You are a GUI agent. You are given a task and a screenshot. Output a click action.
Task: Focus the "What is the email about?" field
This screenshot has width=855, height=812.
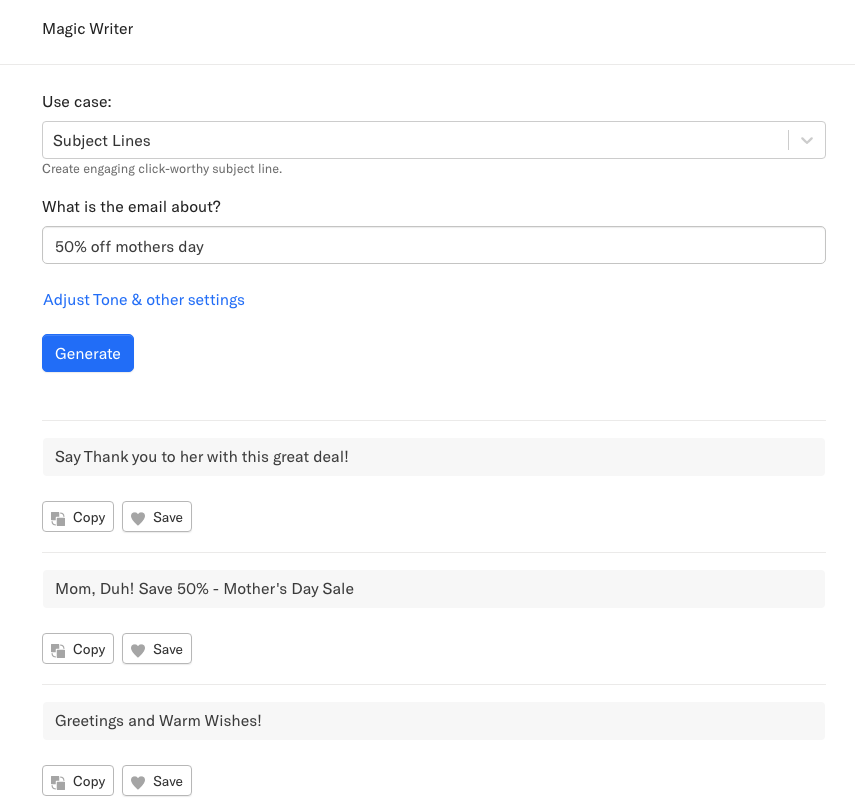pos(434,246)
